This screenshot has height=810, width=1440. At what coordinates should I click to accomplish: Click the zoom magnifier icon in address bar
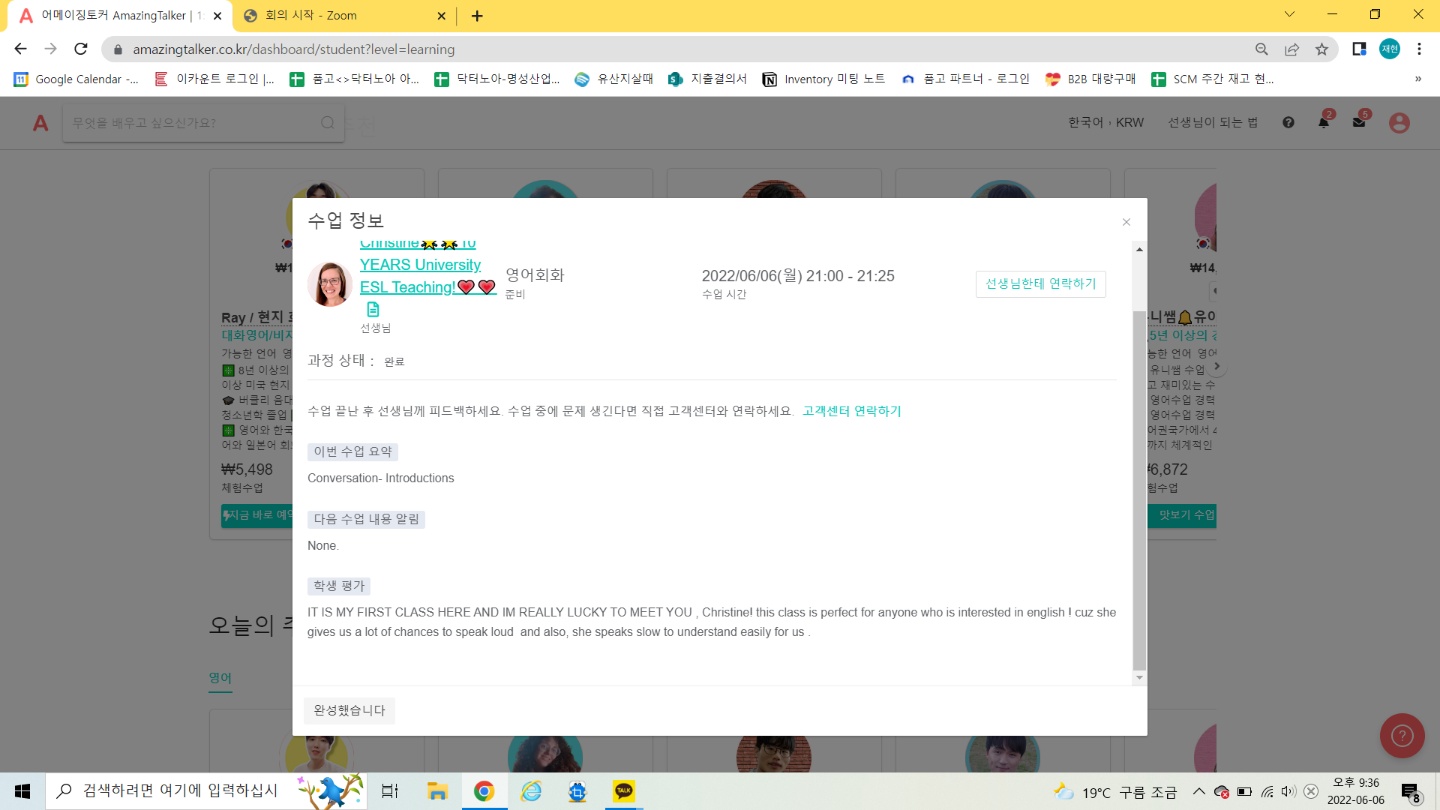pyautogui.click(x=1262, y=49)
